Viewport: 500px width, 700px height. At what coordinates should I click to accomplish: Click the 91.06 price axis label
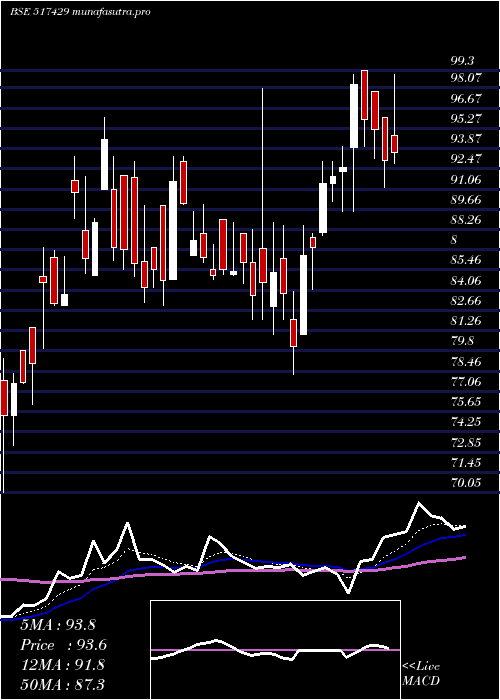[467, 179]
